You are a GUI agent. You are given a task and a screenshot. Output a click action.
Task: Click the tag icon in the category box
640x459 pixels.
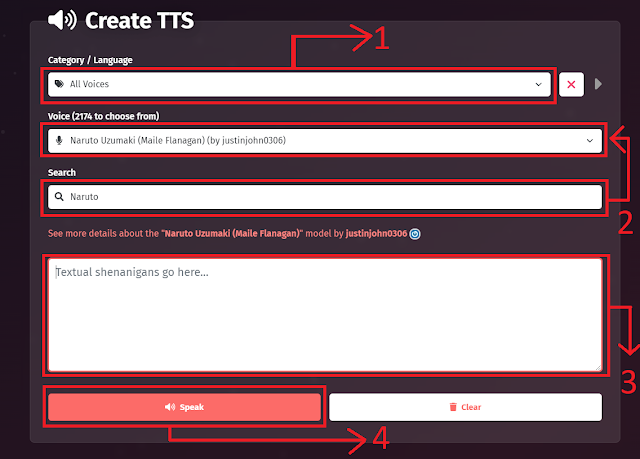tap(59, 85)
